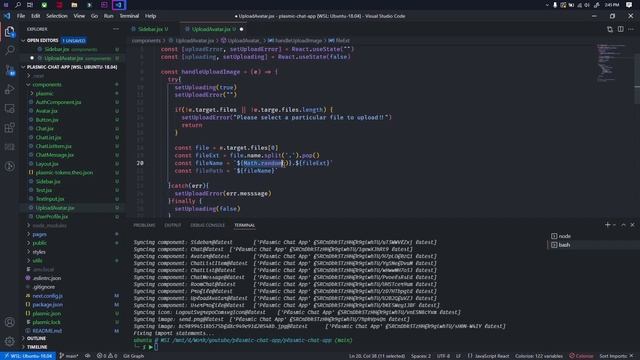This screenshot has width=640, height=360.
Task: Open the Remote Explorer view in the activity bar
Action: click(x=9, y=109)
